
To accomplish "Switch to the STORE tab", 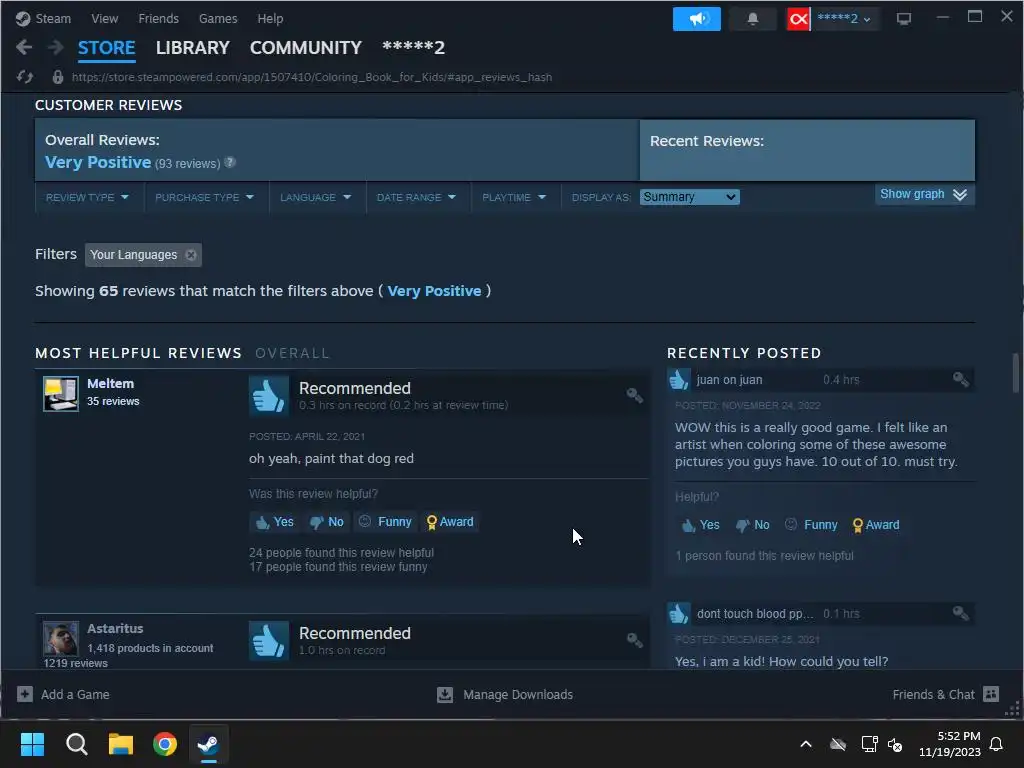I will pyautogui.click(x=106, y=48).
